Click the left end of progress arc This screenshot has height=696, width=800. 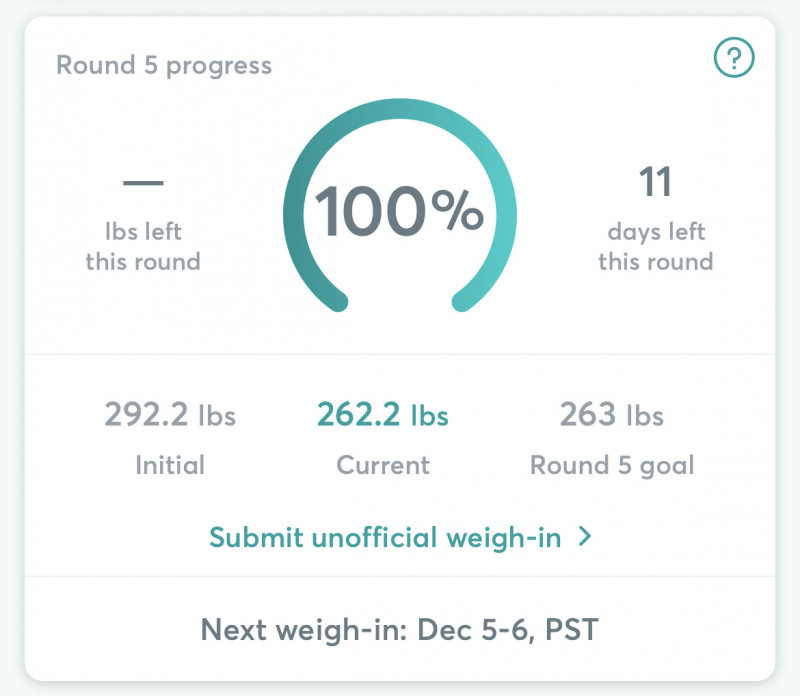tap(337, 302)
